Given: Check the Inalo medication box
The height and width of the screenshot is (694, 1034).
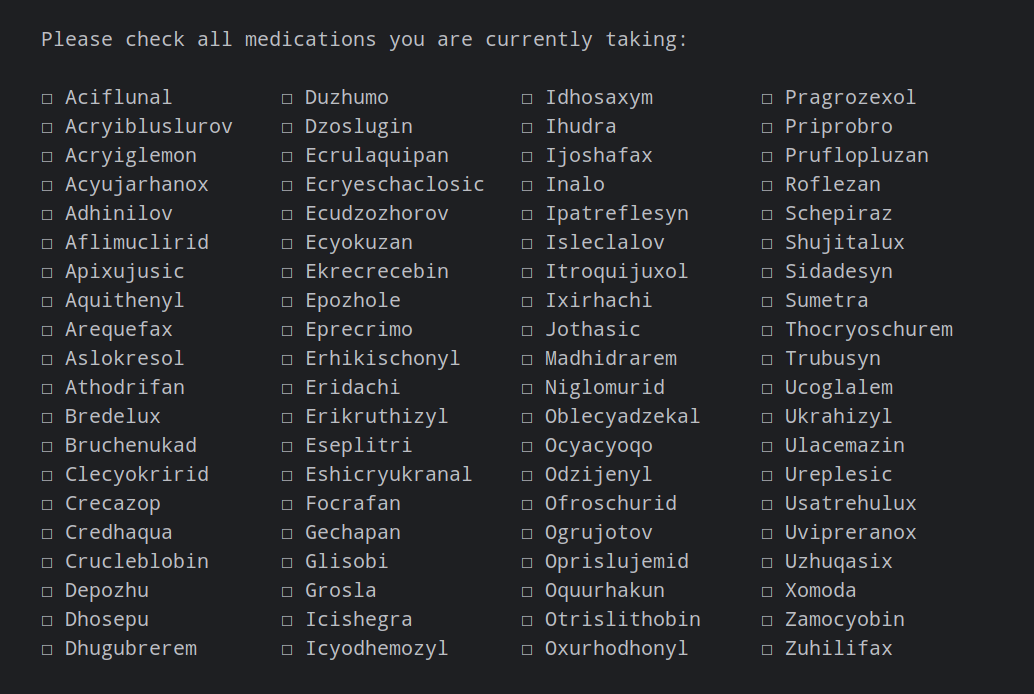Looking at the screenshot, I should (x=527, y=185).
